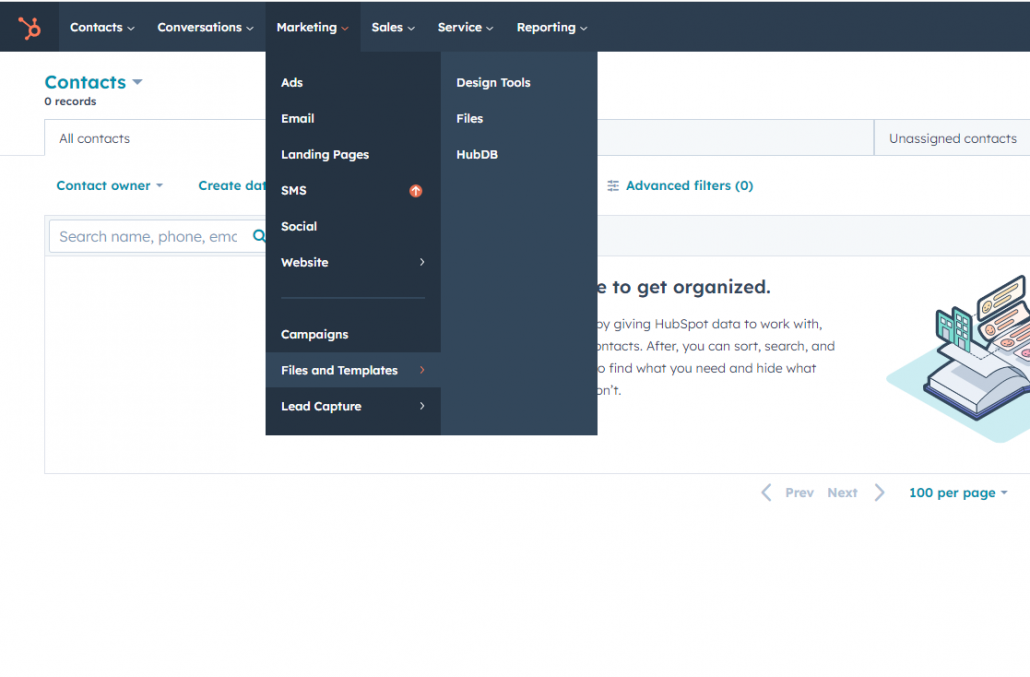Open the Contact owner filter dropdown
Image resolution: width=1030 pixels, height=677 pixels.
pos(109,186)
